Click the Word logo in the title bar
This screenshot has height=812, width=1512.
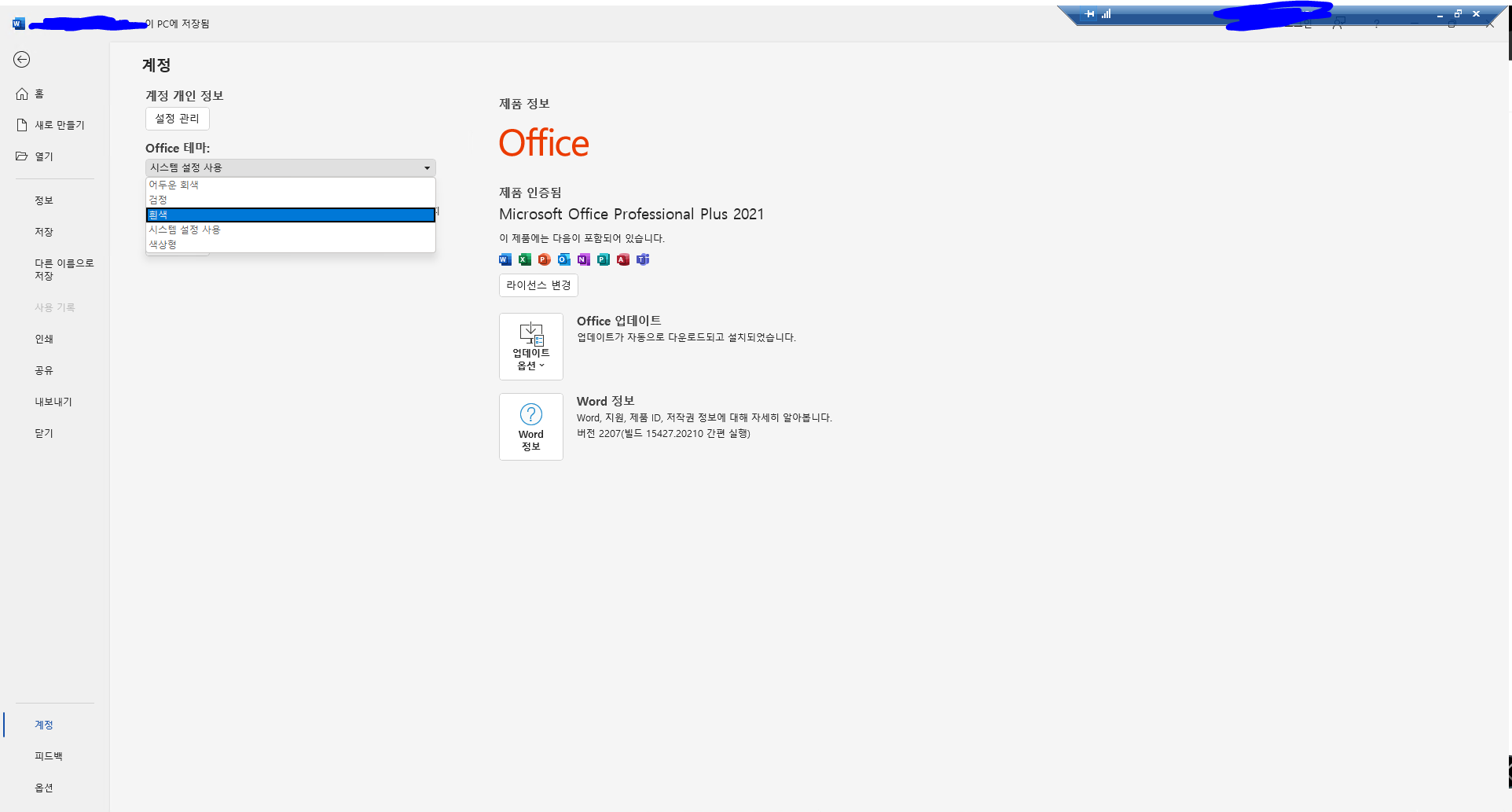[x=19, y=24]
